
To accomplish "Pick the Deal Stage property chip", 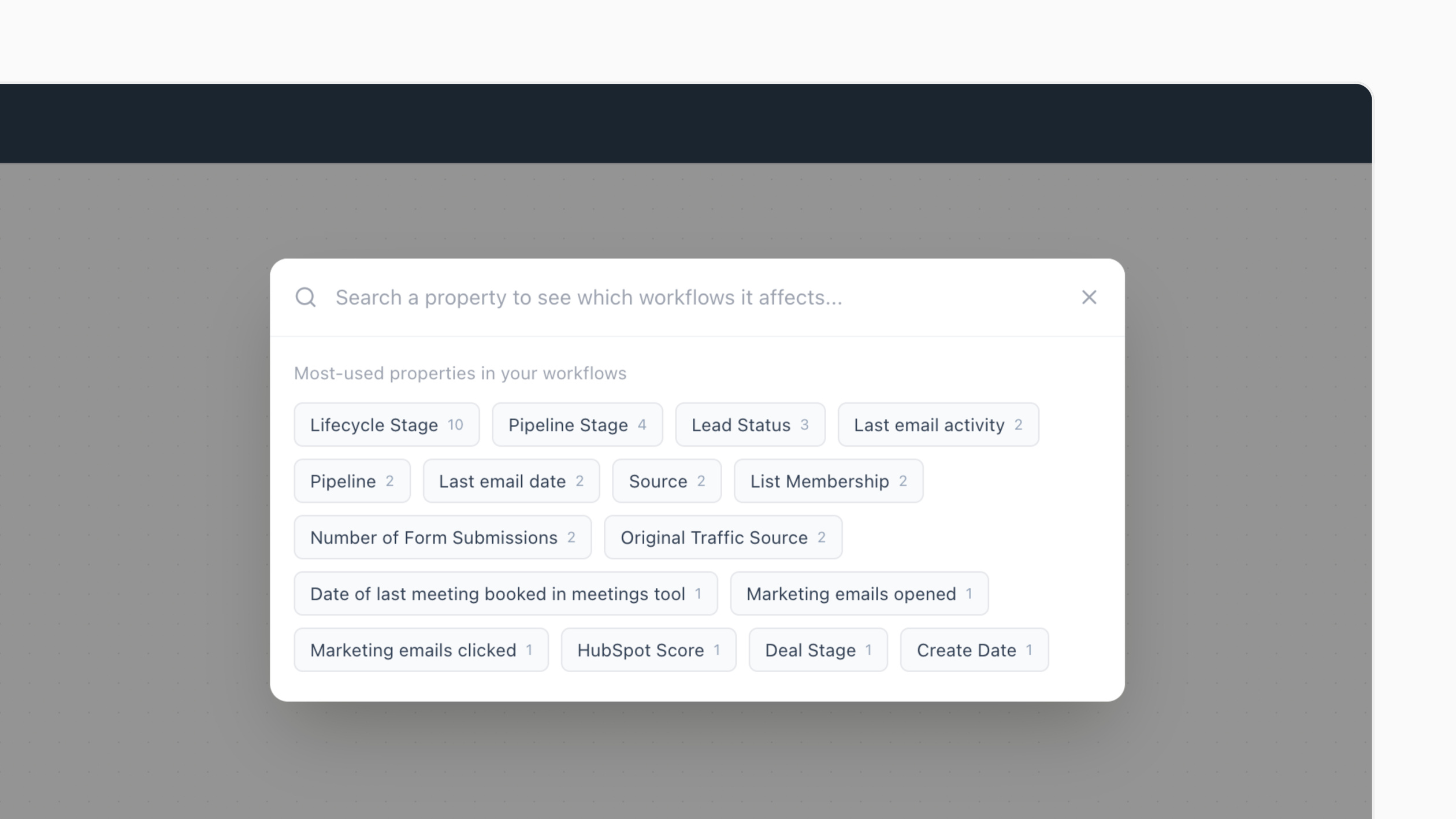I will (x=818, y=650).
